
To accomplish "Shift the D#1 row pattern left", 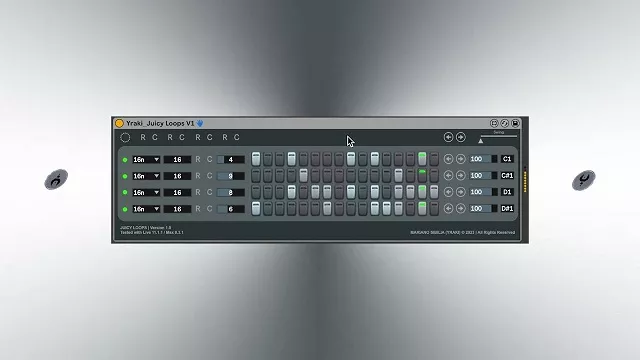I will [449, 209].
